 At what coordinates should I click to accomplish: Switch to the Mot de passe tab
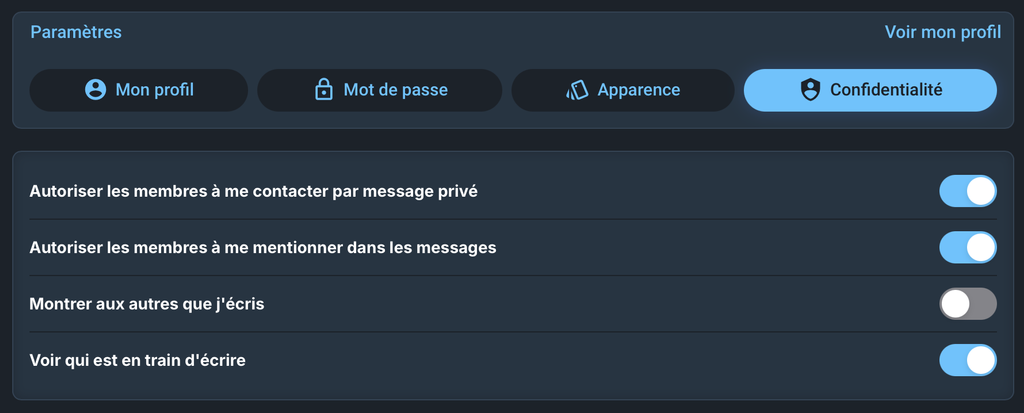(380, 90)
